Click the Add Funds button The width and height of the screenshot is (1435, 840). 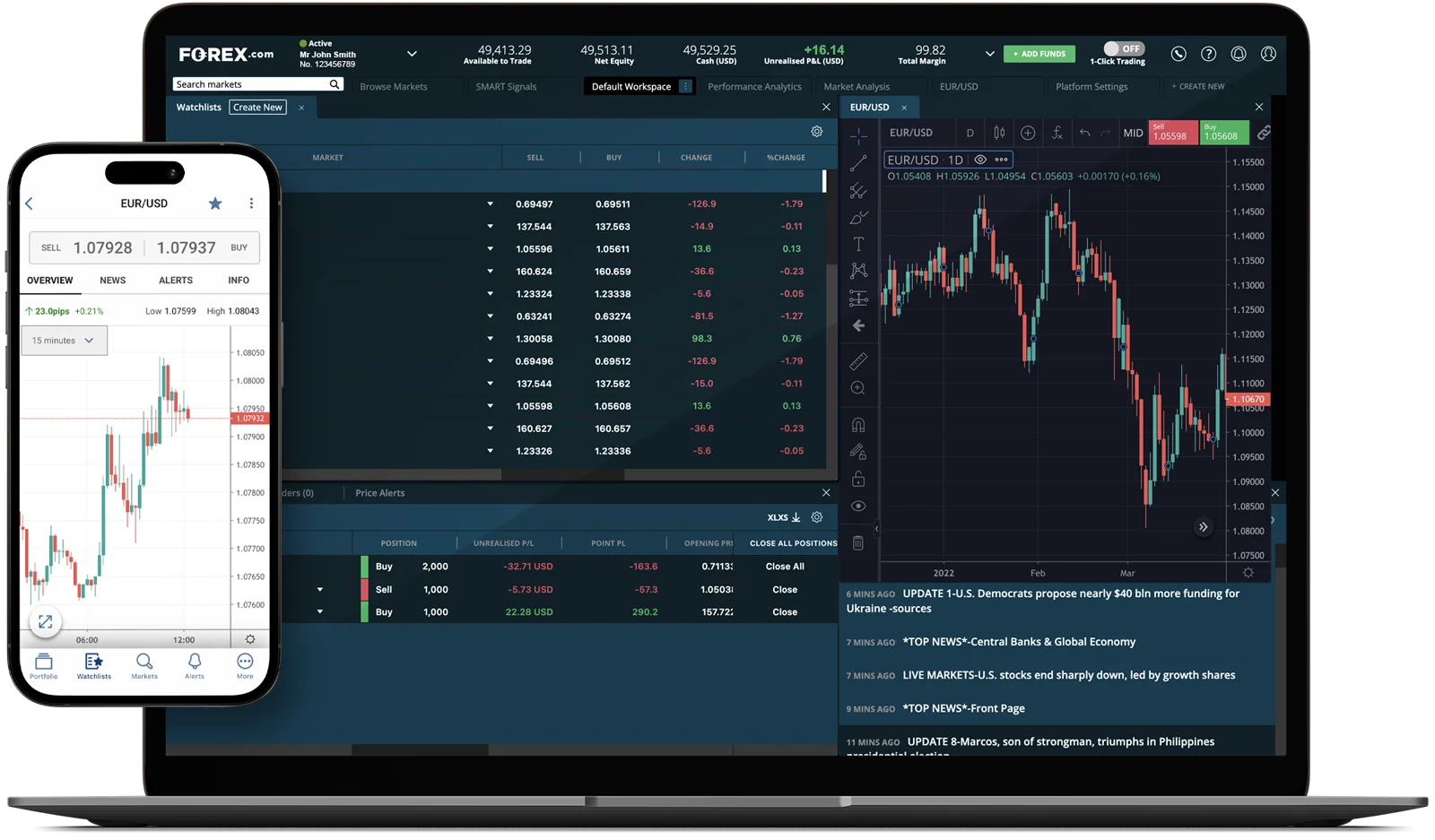click(1039, 54)
